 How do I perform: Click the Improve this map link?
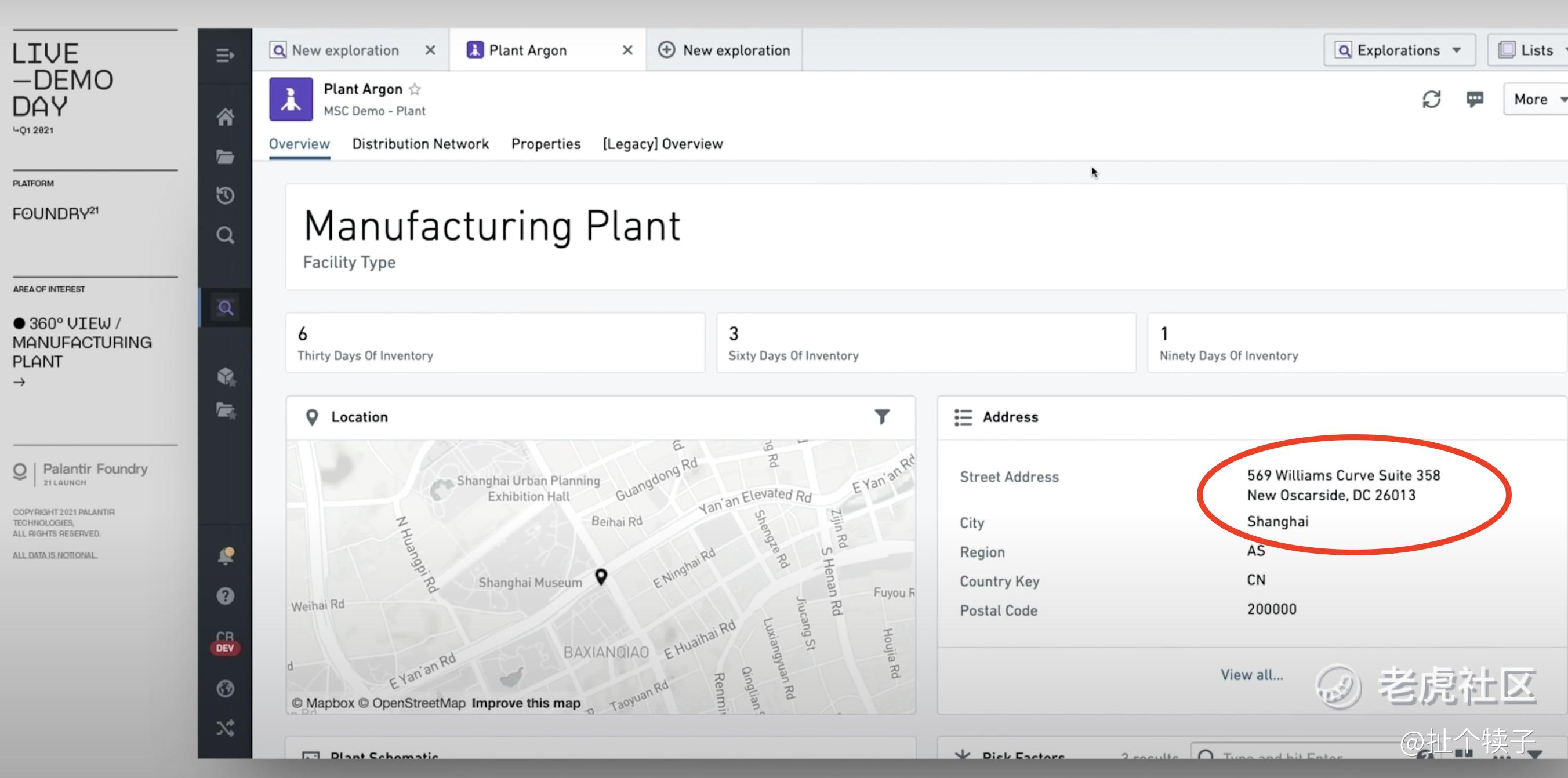click(x=526, y=703)
